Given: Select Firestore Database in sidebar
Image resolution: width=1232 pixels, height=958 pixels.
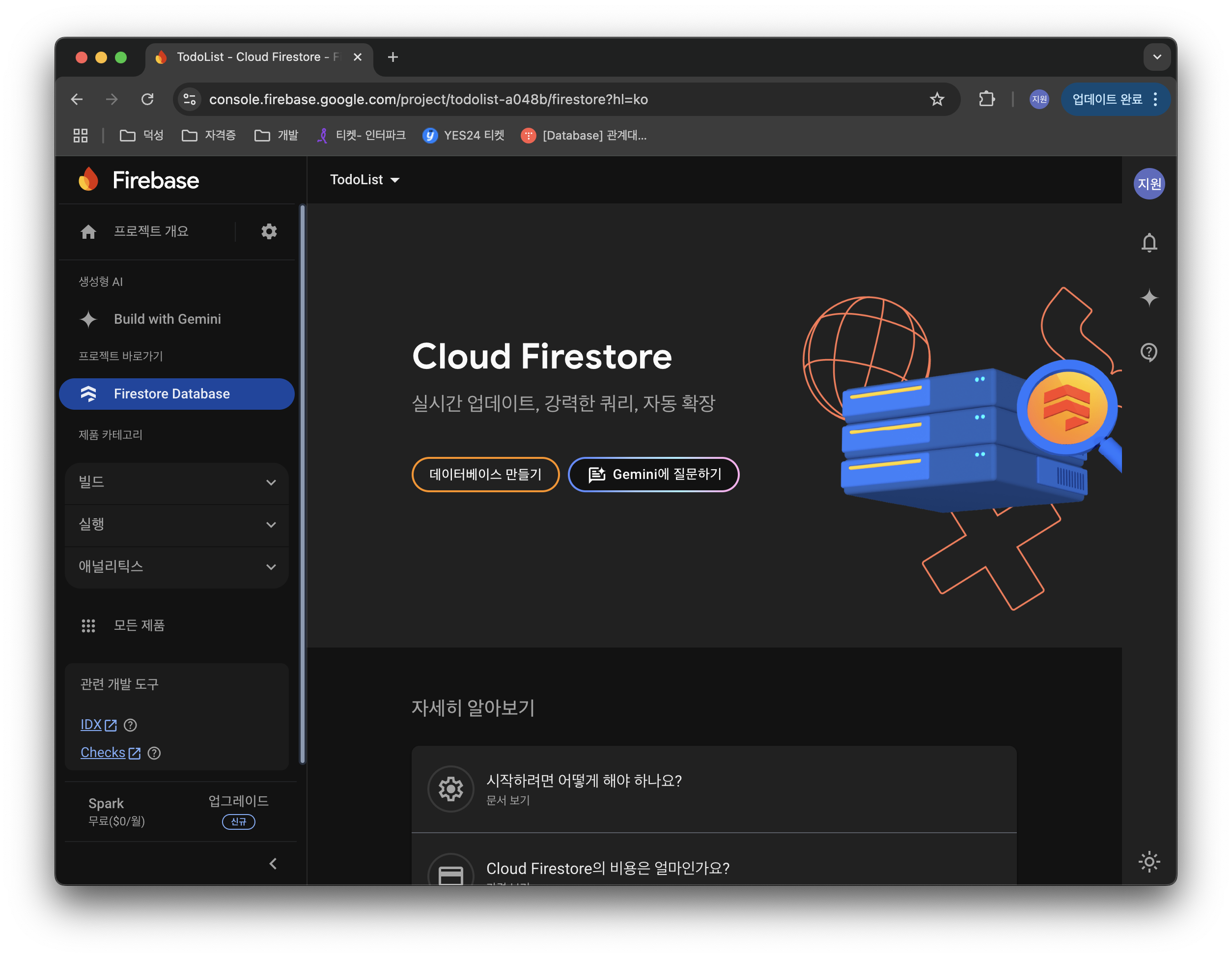Looking at the screenshot, I should click(x=176, y=394).
